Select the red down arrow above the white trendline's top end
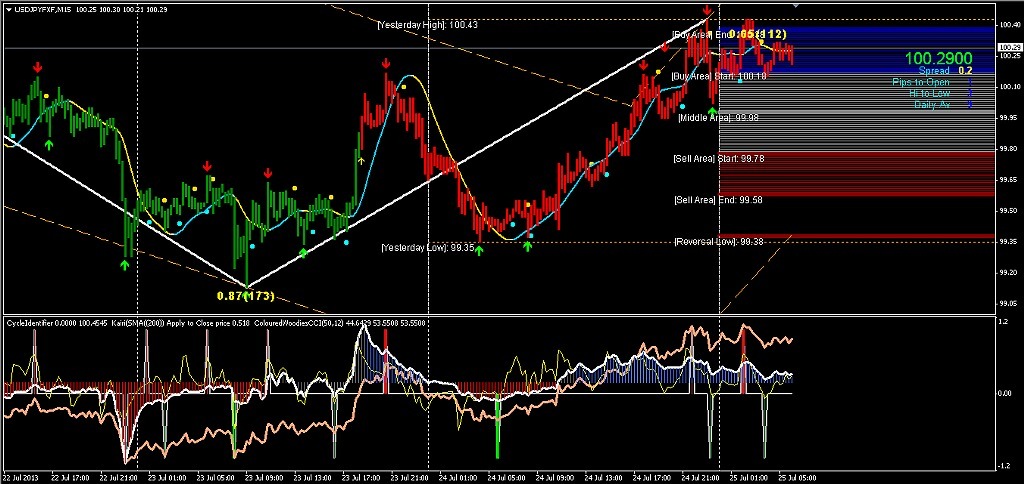The width and height of the screenshot is (1024, 484). click(707, 10)
